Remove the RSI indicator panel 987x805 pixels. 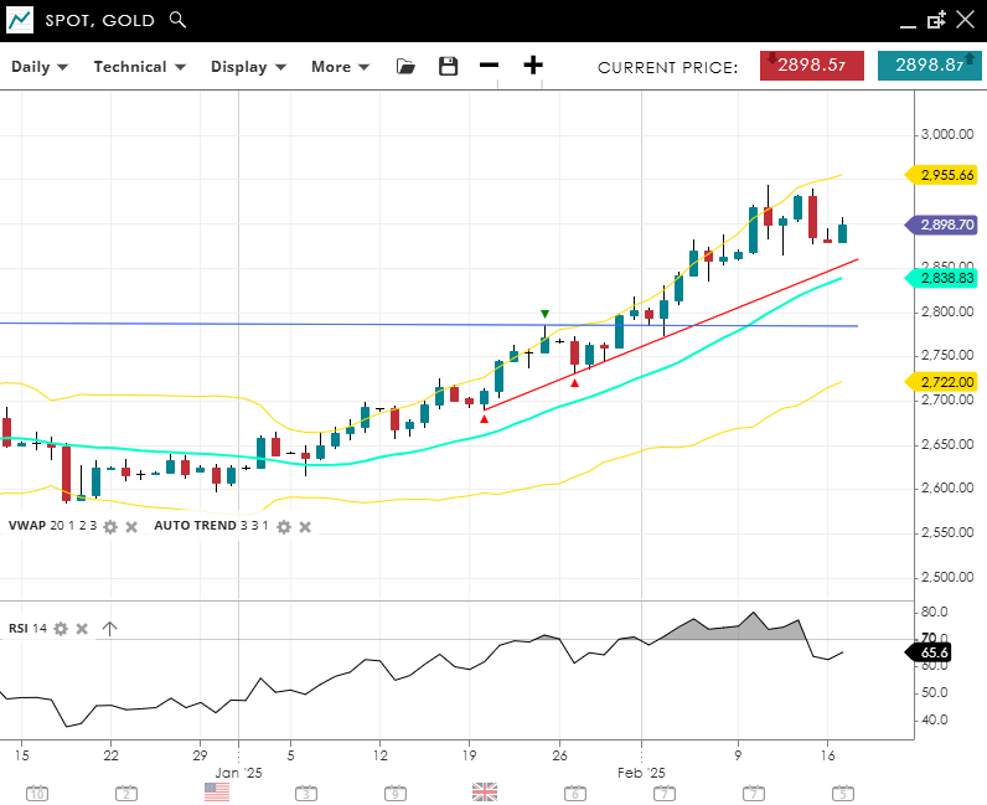coord(82,629)
